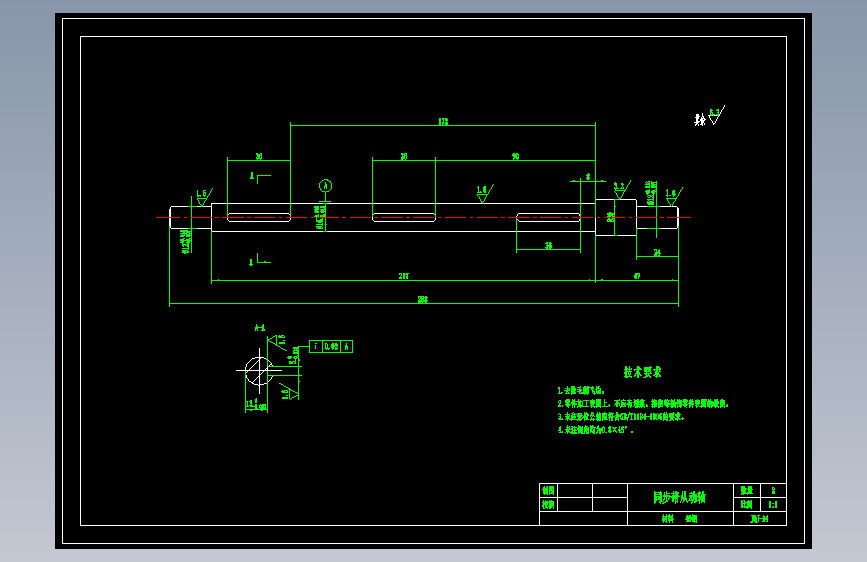867x562 pixels.
Task: Select the dimension text under the right keyway
Action: click(x=548, y=245)
